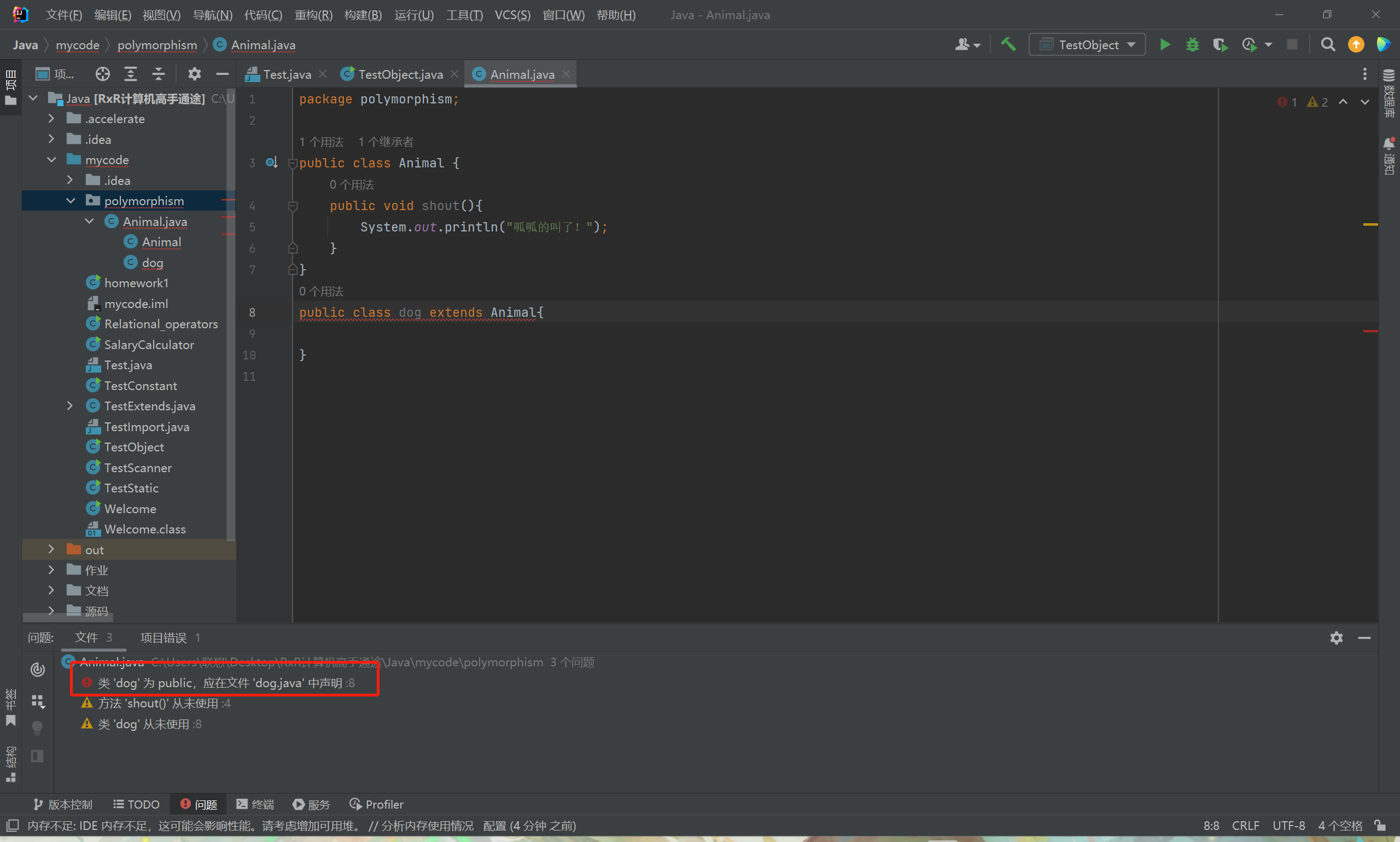Run with coverage shield icon

tap(1220, 45)
